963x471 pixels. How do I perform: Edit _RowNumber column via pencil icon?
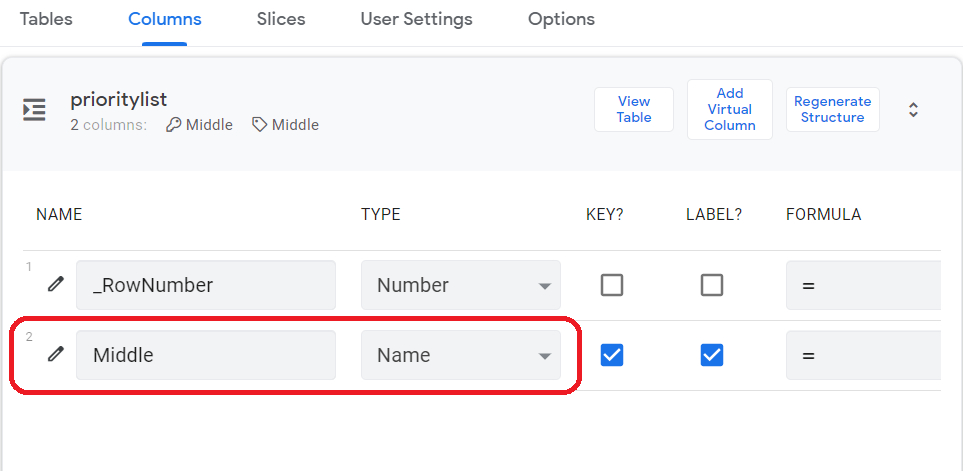[56, 284]
